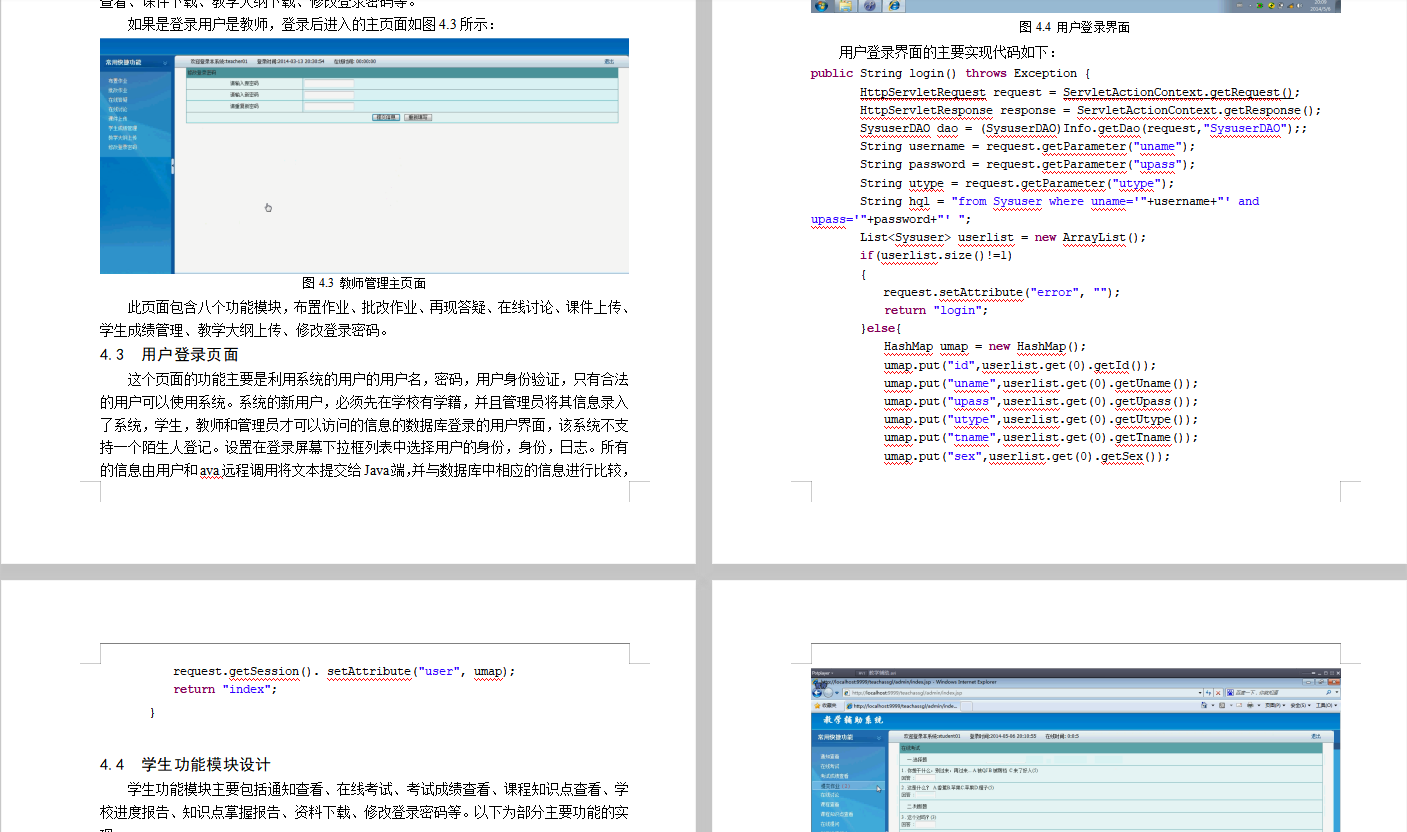Click heading 4.3 用户登录页面
This screenshot has width=1407, height=832.
[x=169, y=354]
